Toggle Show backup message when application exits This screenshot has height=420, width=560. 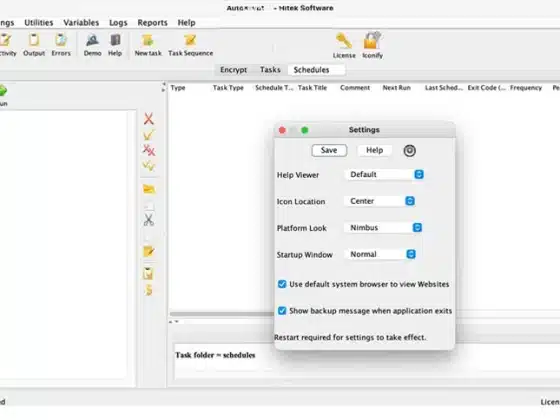(x=282, y=311)
